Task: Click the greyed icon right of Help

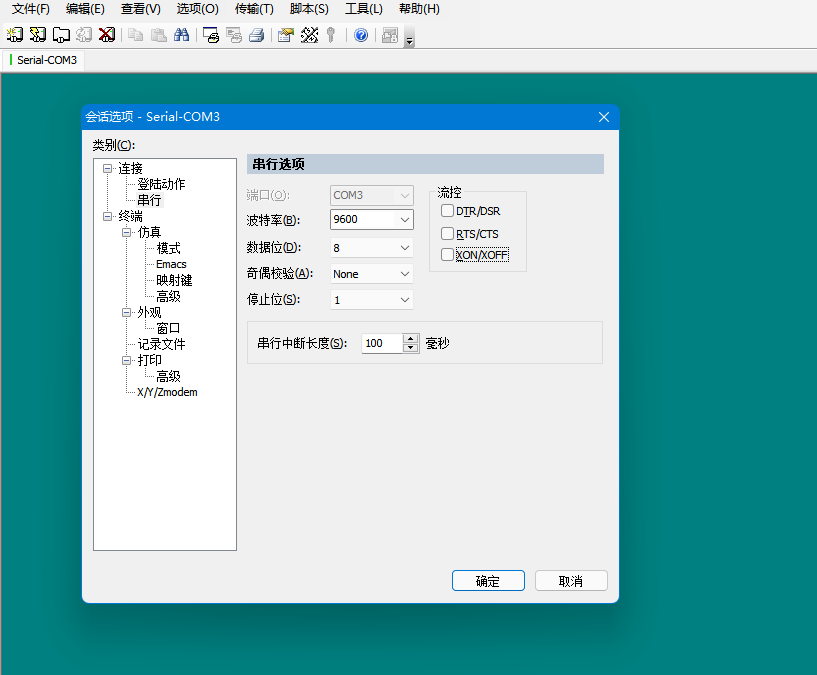Action: click(x=390, y=35)
